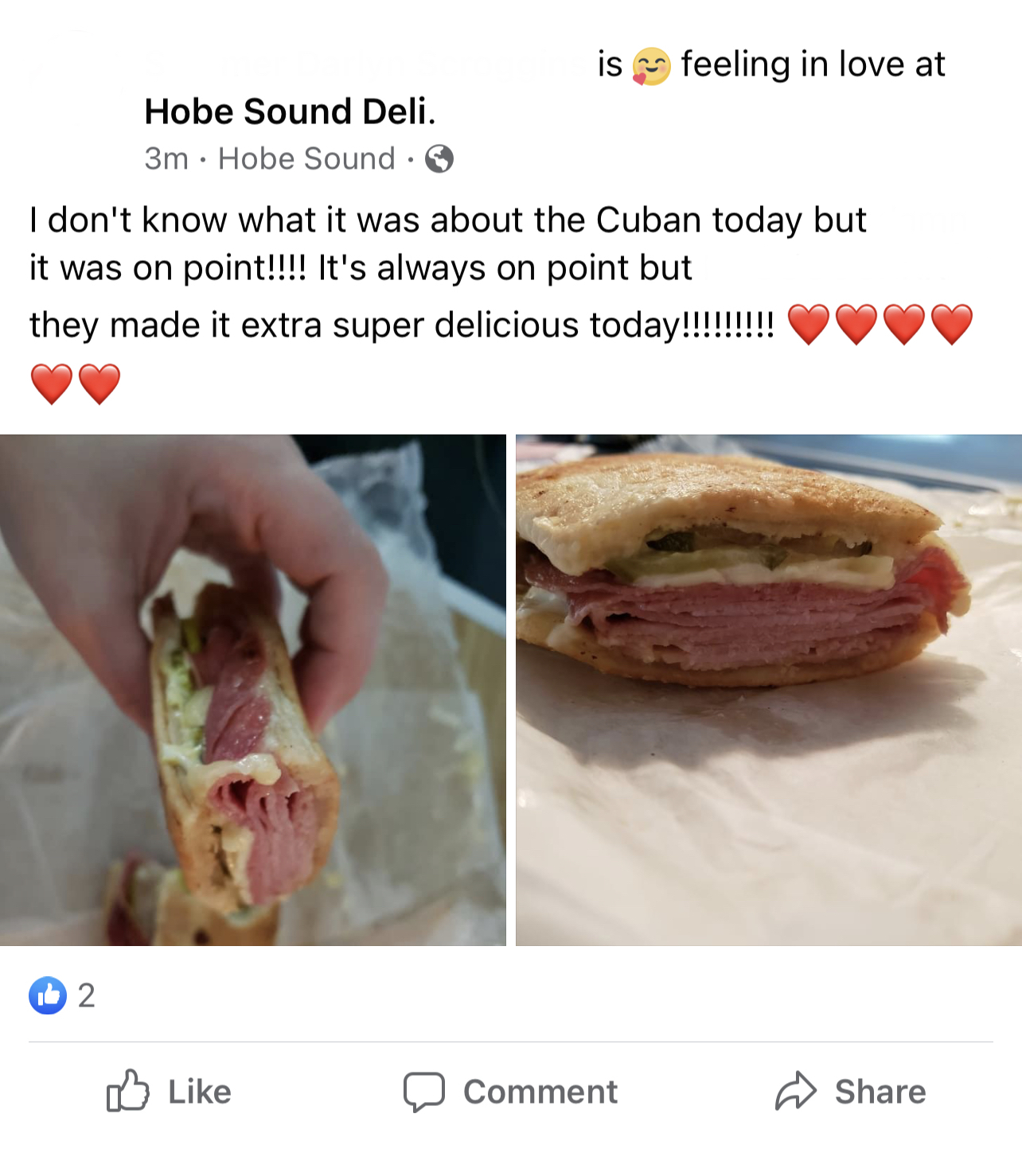Click the 3m post timestamp
The height and width of the screenshot is (1176, 1022).
166,158
